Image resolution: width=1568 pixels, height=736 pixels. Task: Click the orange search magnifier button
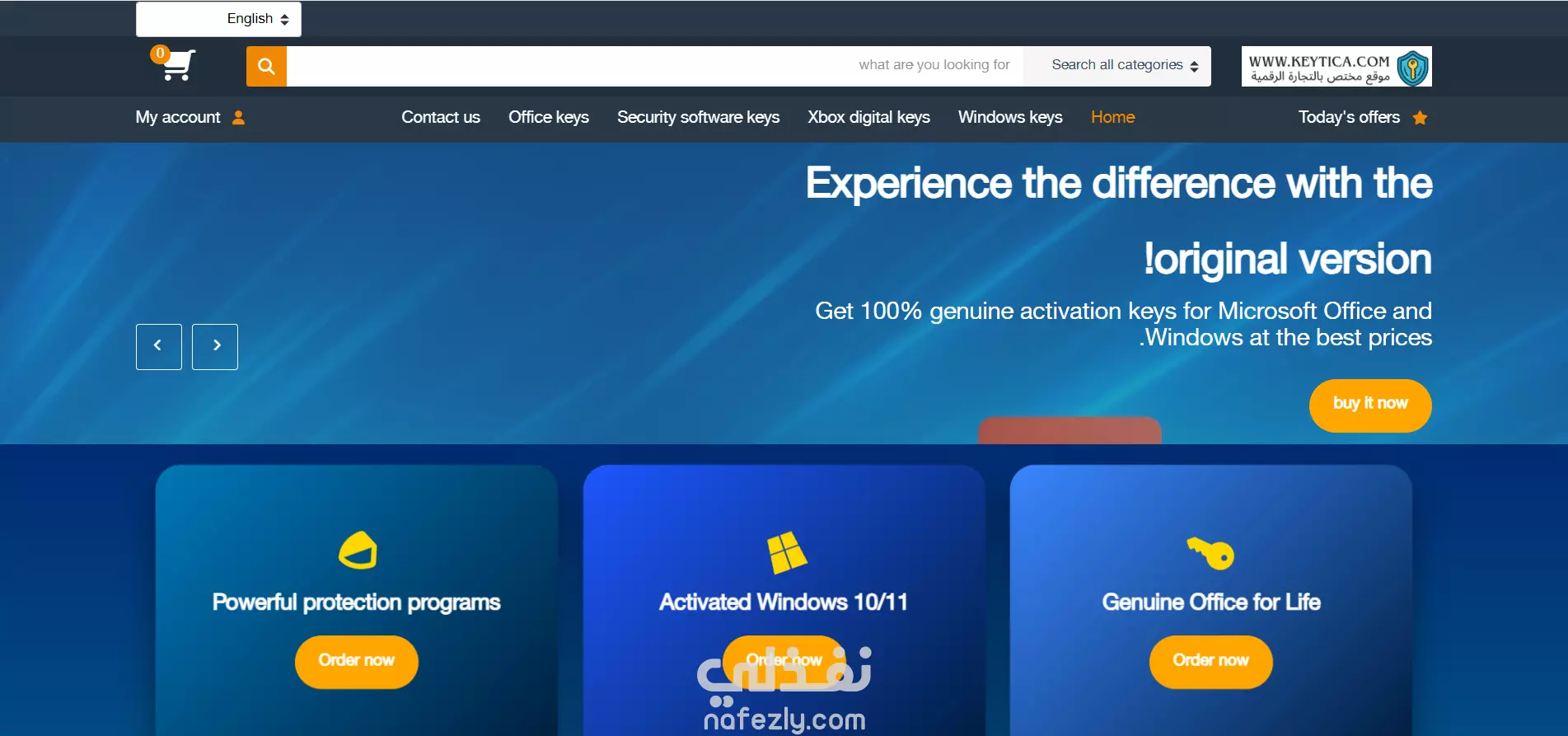[x=266, y=66]
